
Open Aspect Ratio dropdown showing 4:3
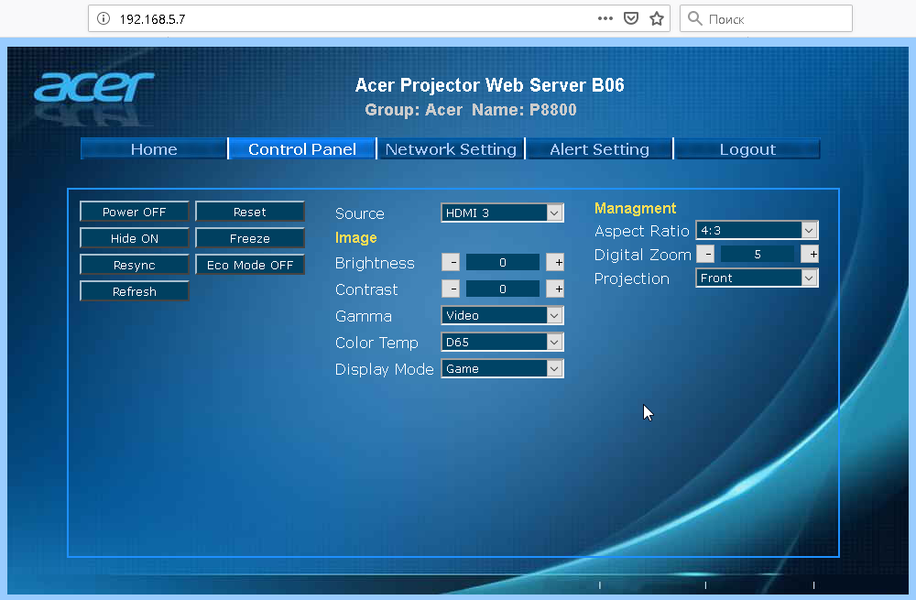[x=757, y=230]
